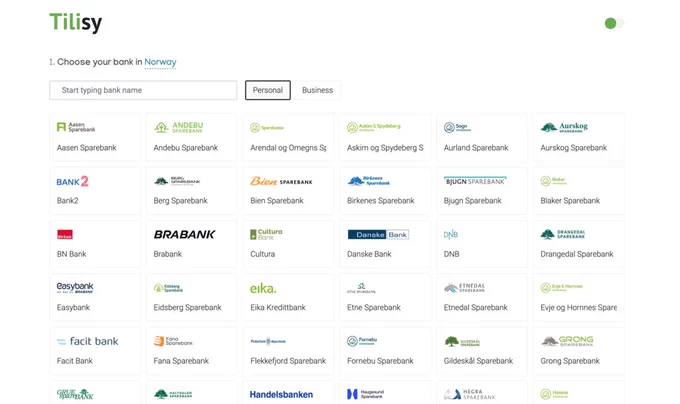Click the Grong Sparebank logo

[x=567, y=341]
